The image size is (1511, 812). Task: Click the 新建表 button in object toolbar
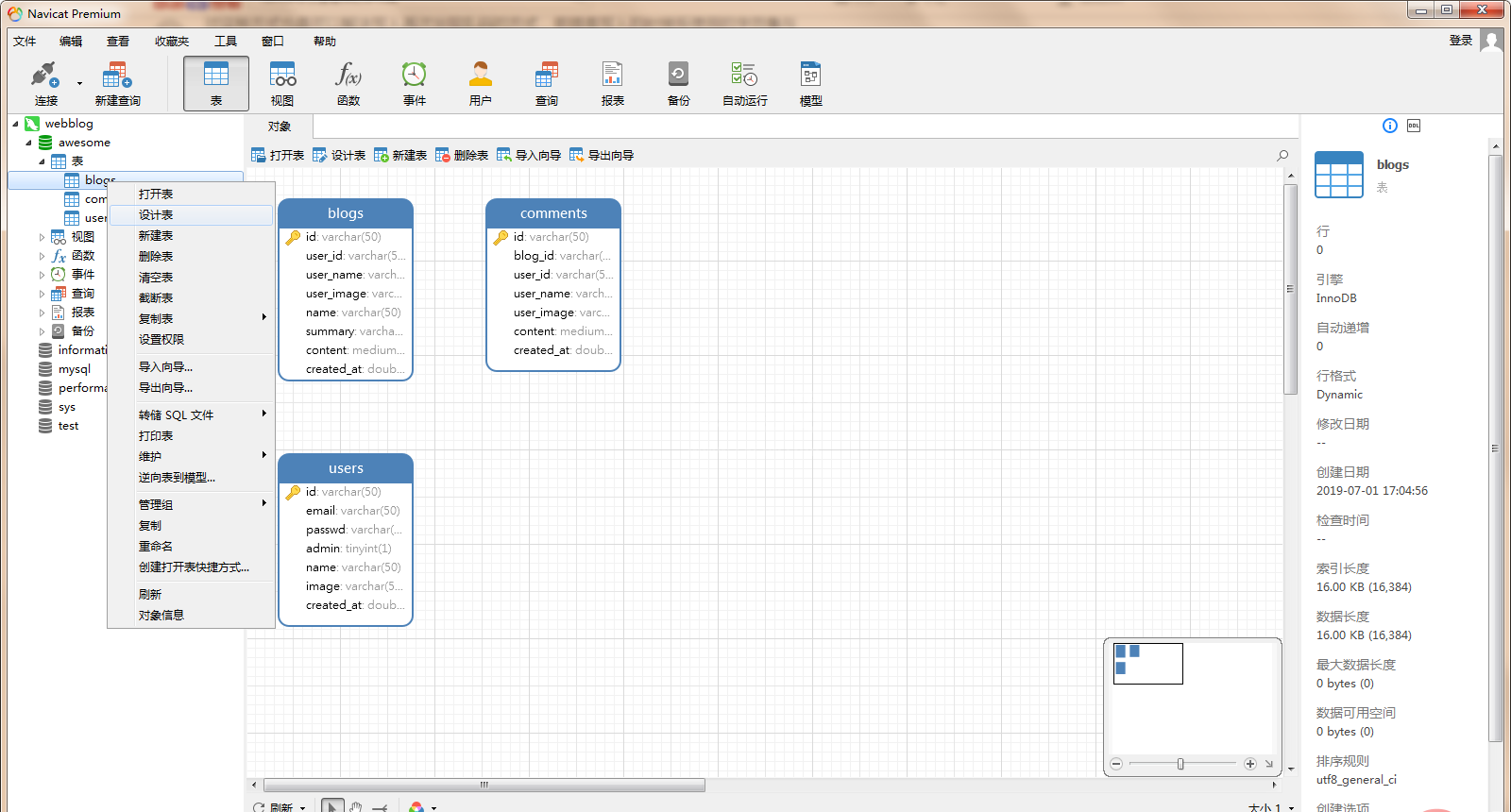pos(400,156)
